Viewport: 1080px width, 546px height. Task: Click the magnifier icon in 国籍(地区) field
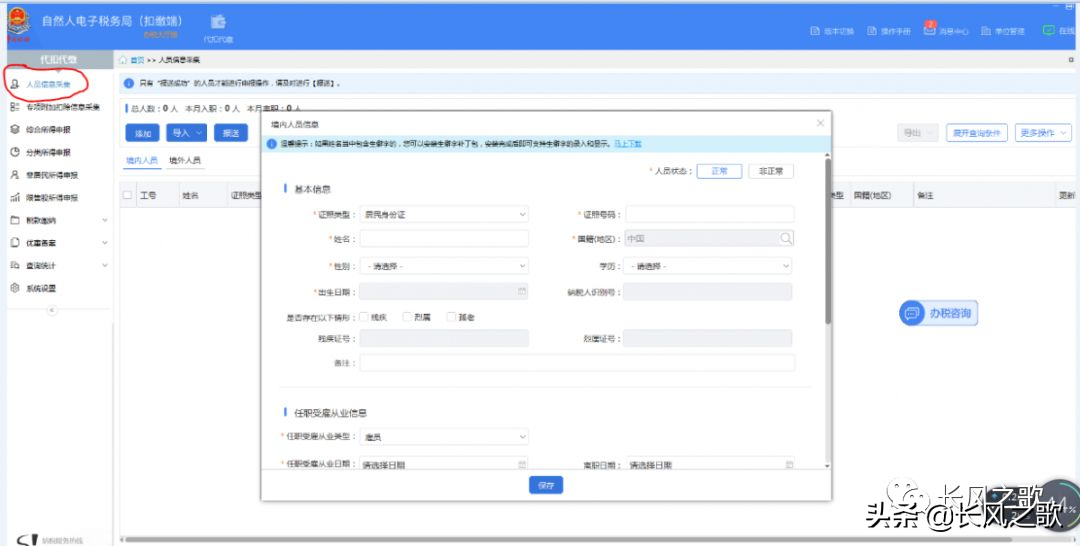(786, 238)
